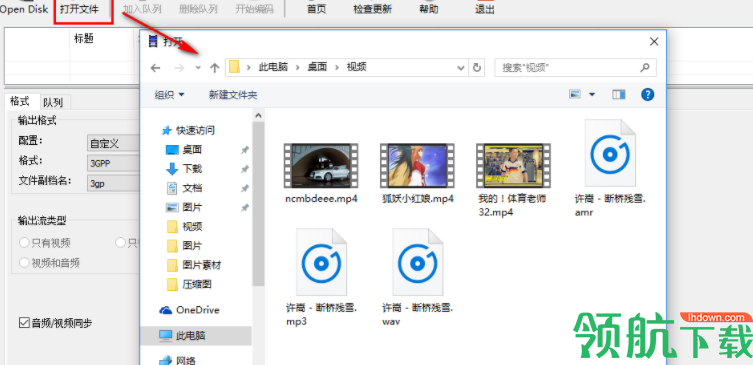
Task: Click 桌面 in the address path
Action: pos(317,67)
